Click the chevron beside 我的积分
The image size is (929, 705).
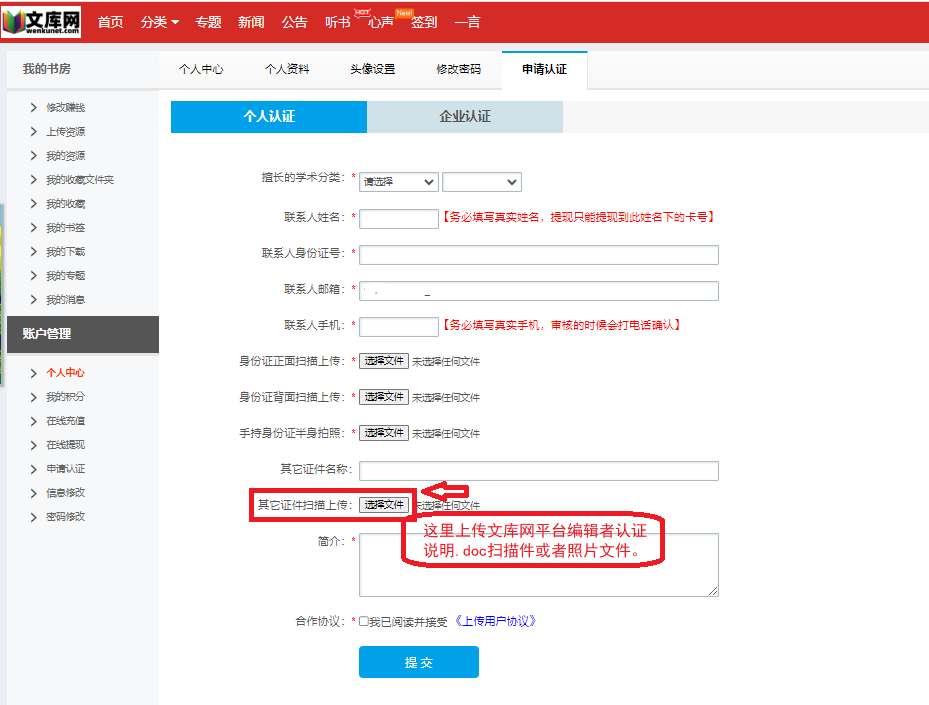coord(34,396)
